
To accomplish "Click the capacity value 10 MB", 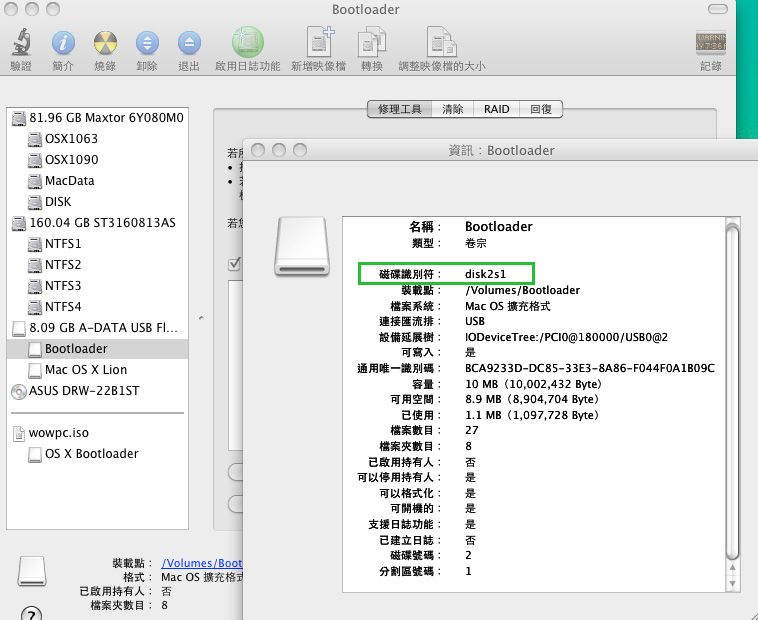I will click(533, 384).
